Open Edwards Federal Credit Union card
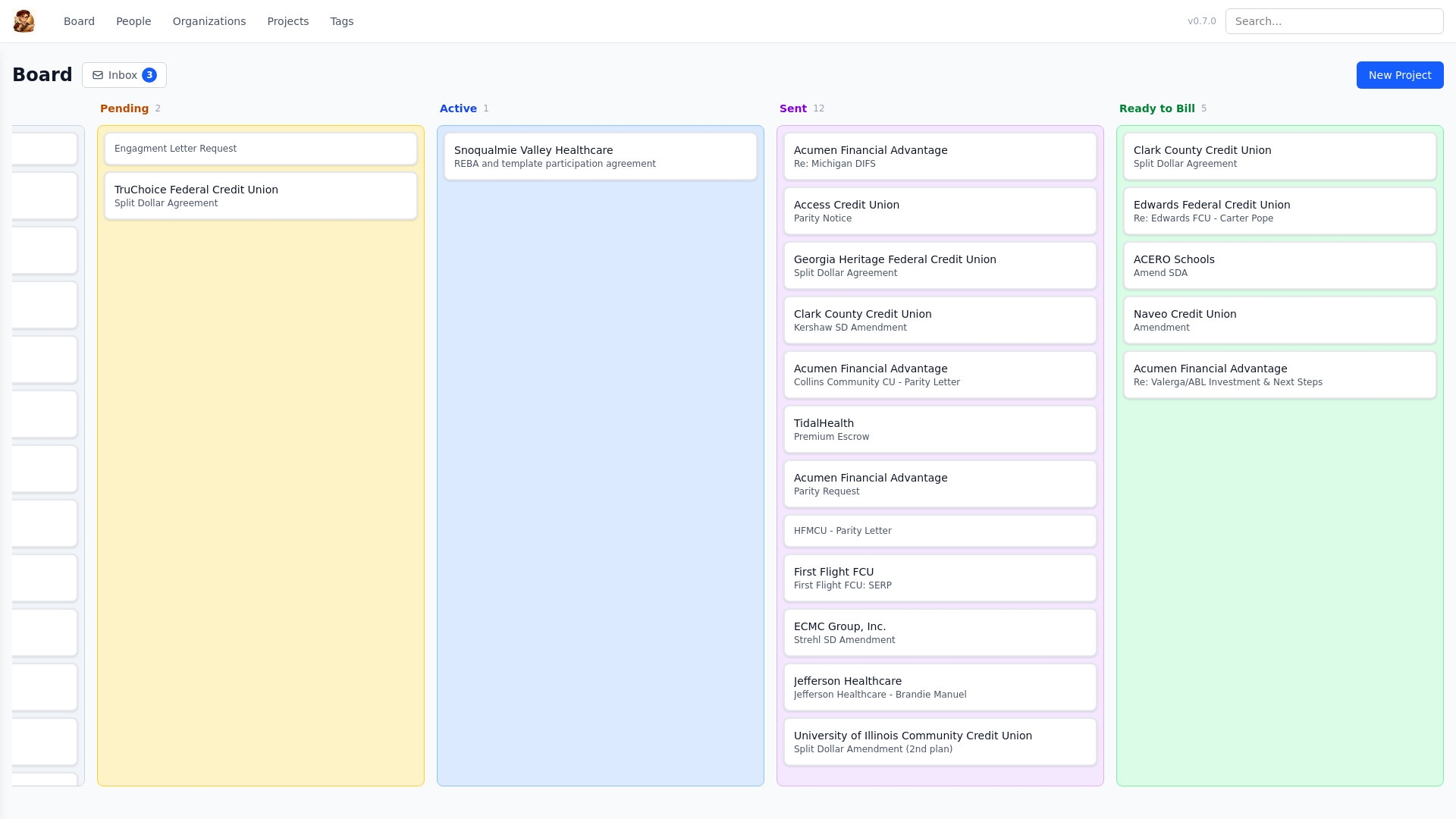 (x=1280, y=211)
